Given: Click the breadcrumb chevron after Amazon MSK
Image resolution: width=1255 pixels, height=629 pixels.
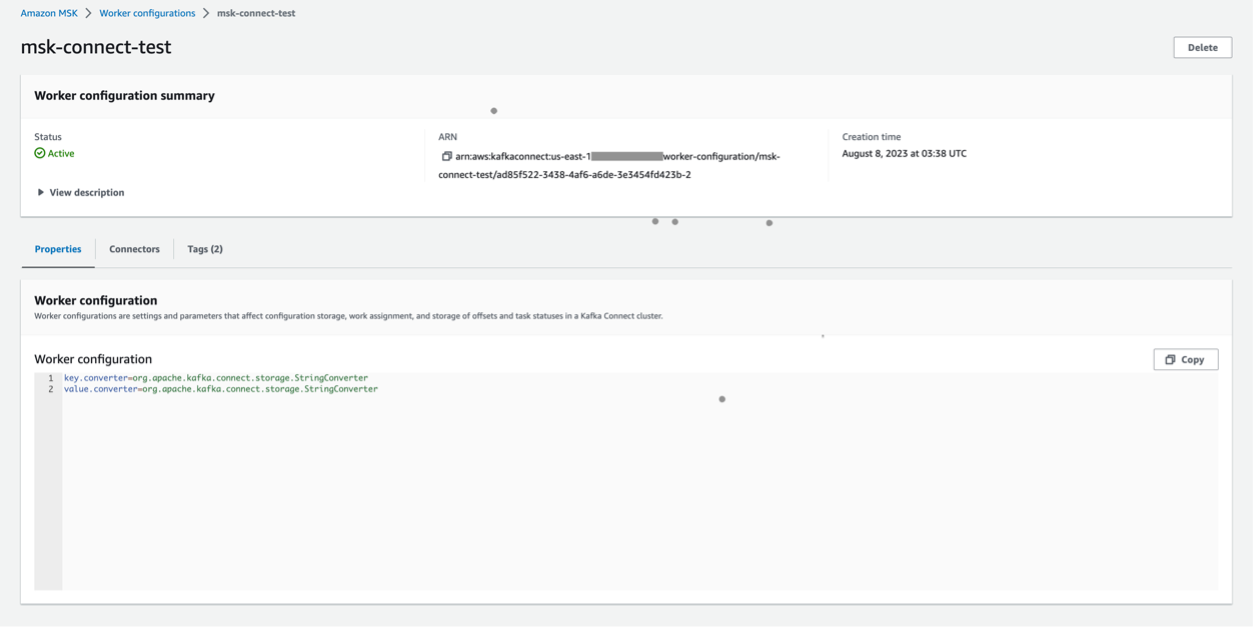Looking at the screenshot, I should pos(90,13).
